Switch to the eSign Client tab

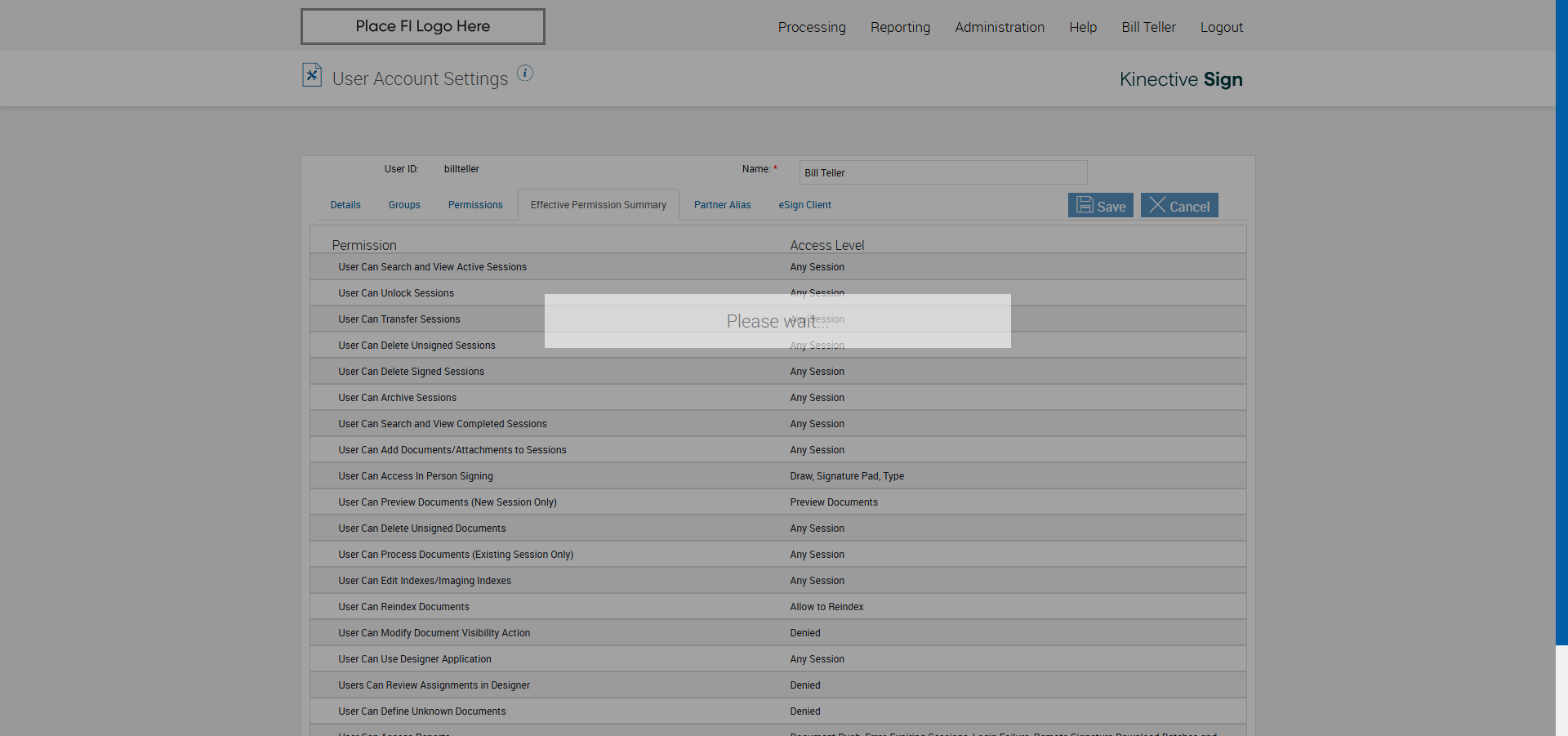tap(804, 205)
